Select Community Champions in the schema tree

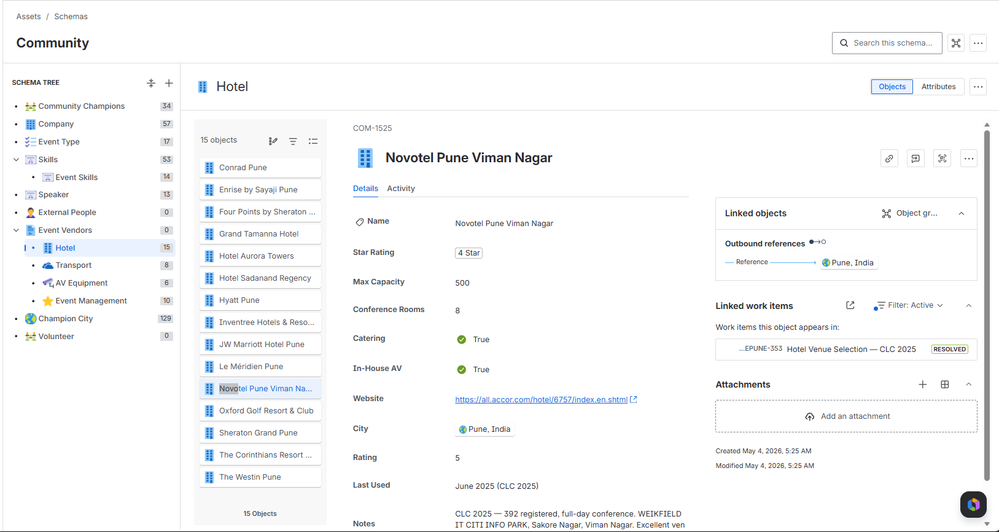pyautogui.click(x=82, y=106)
